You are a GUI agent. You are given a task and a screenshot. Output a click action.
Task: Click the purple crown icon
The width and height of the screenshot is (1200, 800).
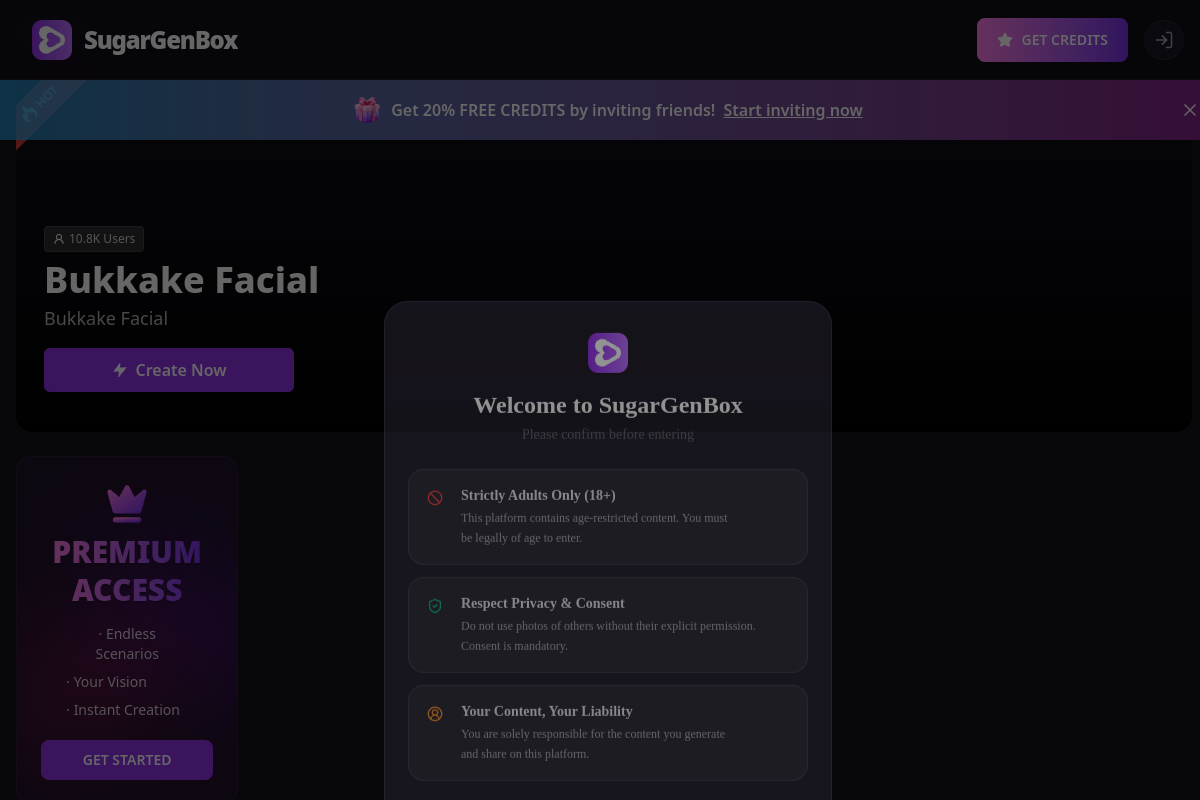[x=127, y=503]
